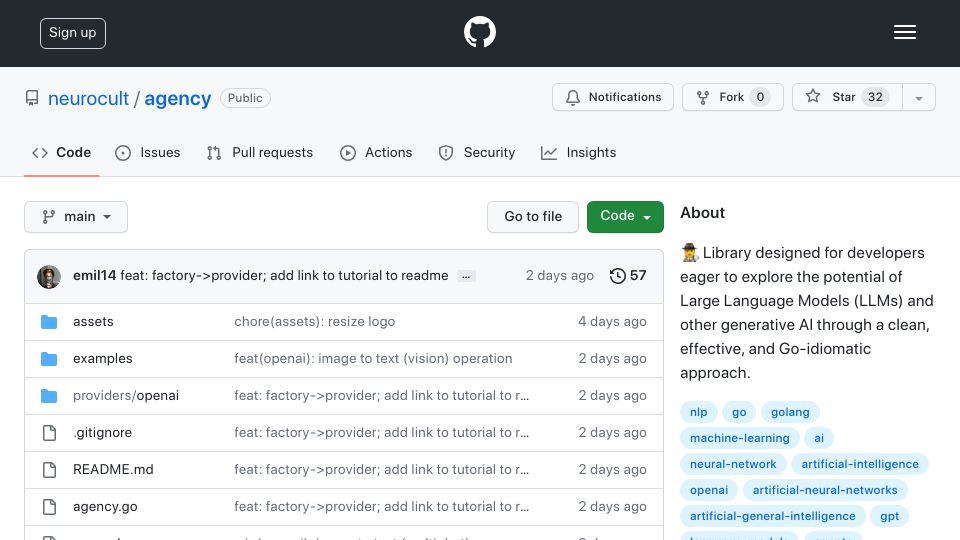Click the openai topic tag
The height and width of the screenshot is (540, 960).
coord(709,490)
